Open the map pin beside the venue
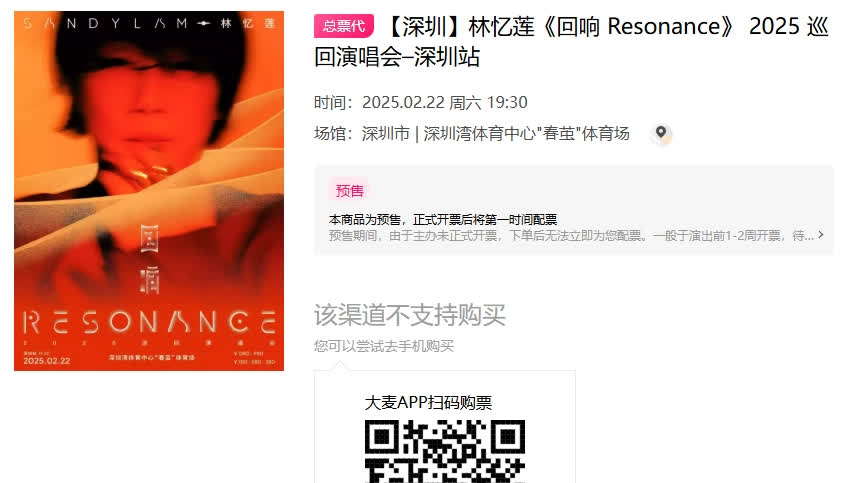 tap(661, 134)
